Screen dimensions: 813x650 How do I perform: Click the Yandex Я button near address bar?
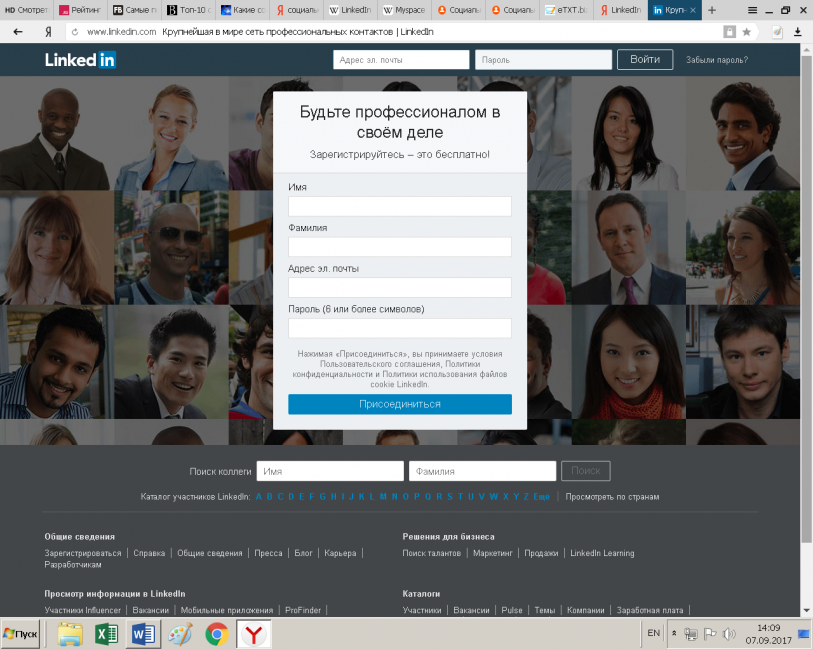(x=48, y=32)
